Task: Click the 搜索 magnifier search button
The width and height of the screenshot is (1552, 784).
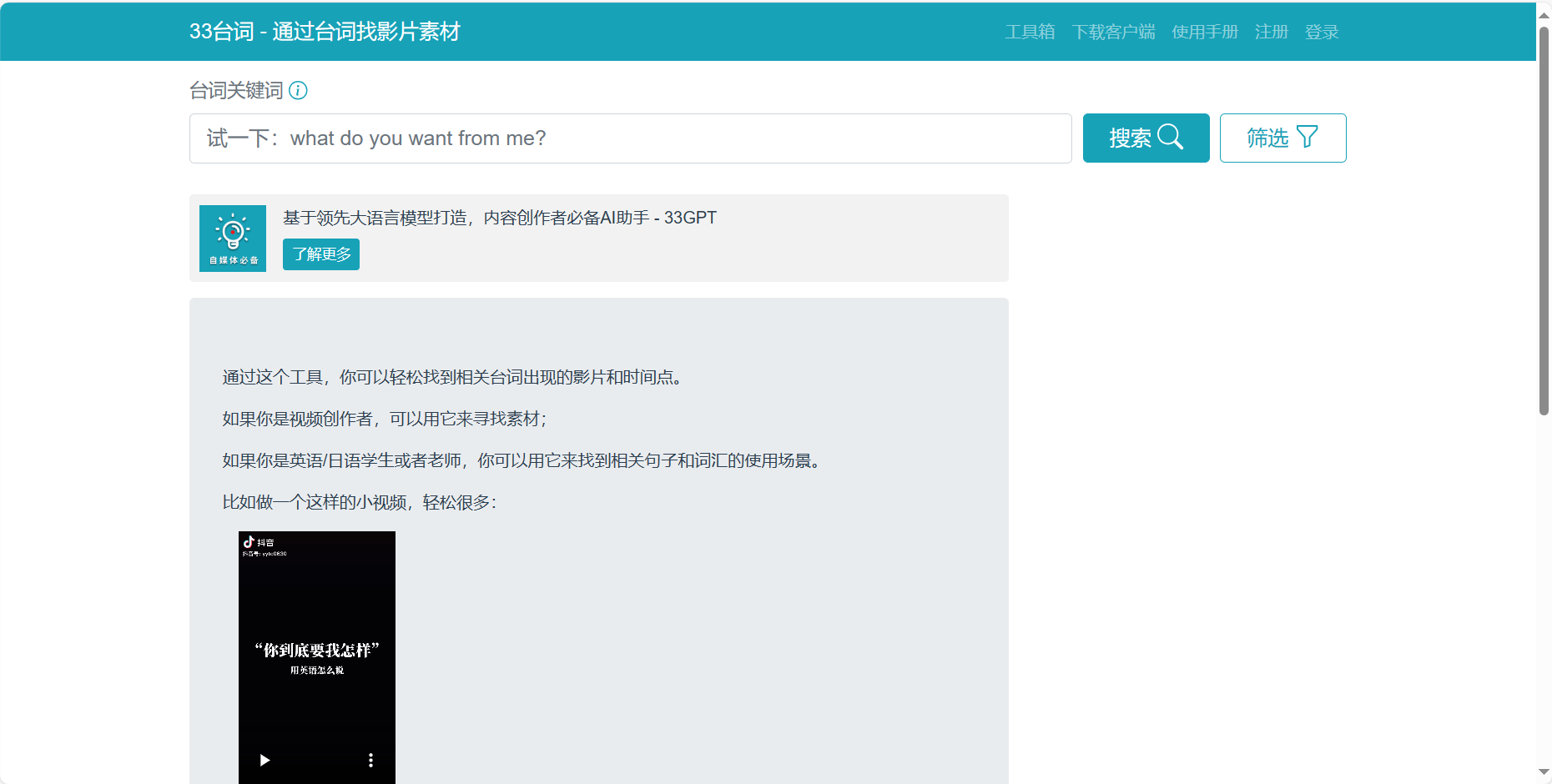Action: (1146, 138)
